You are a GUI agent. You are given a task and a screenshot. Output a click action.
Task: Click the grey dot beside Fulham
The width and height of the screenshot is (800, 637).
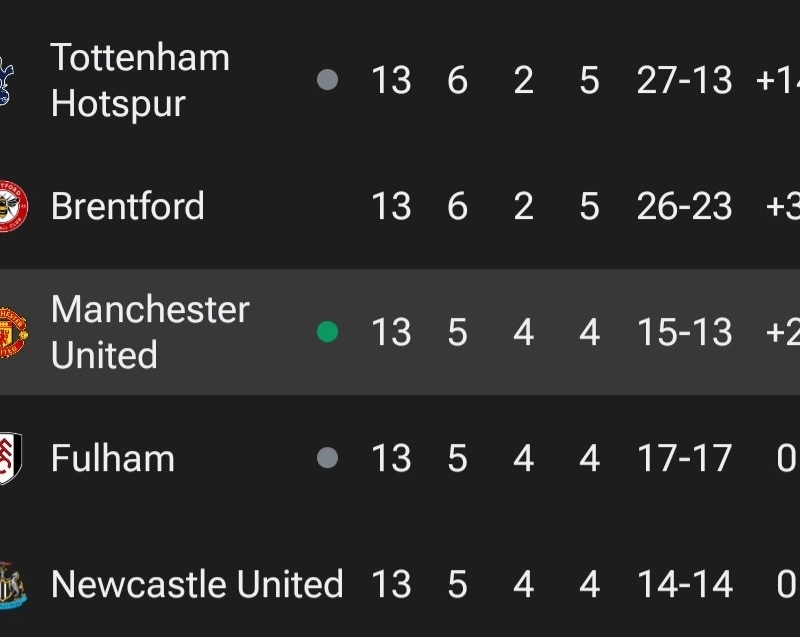[x=327, y=458]
